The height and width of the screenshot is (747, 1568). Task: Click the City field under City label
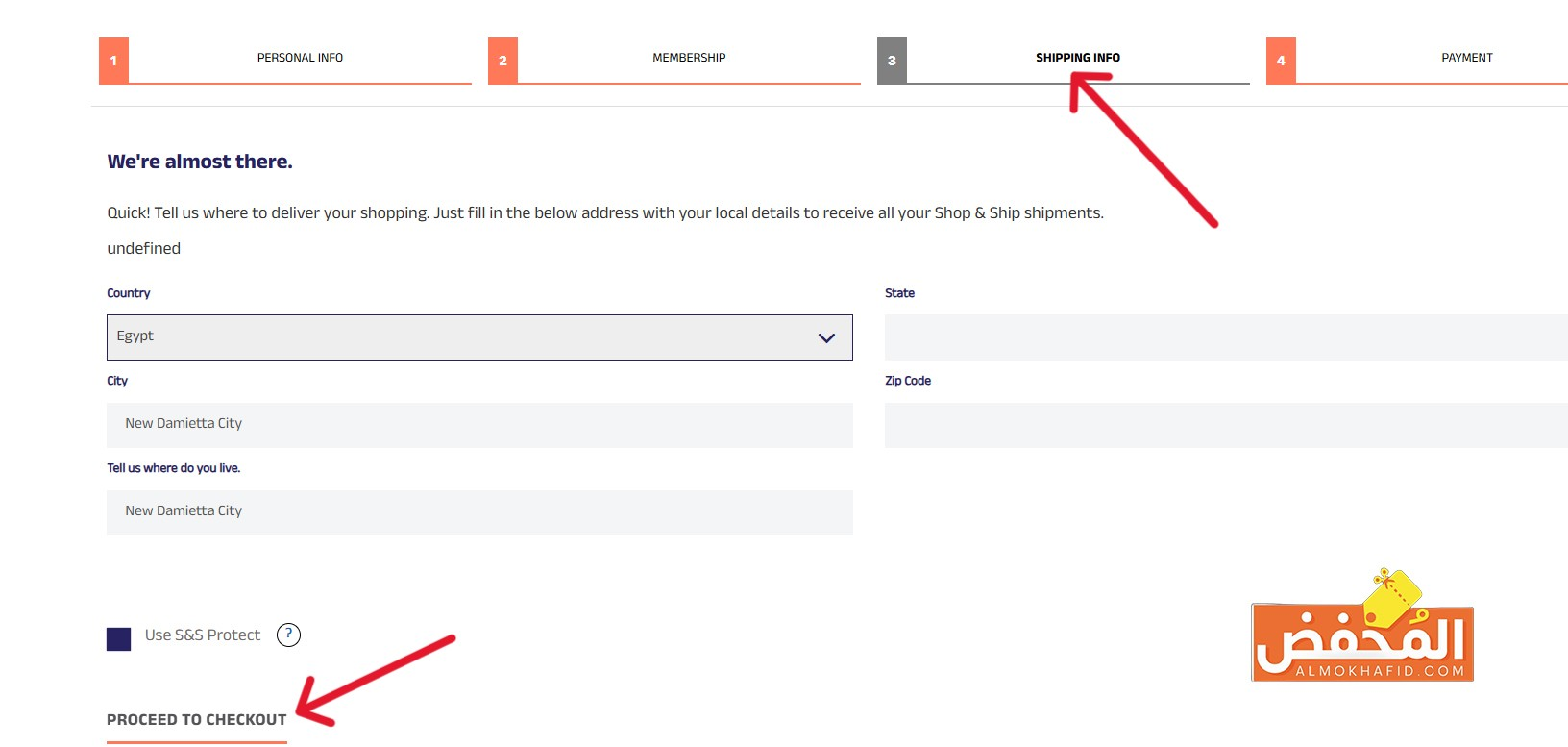[x=479, y=425]
